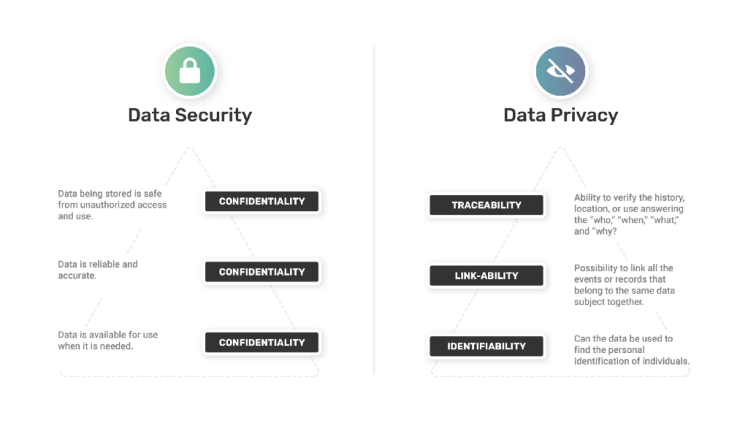
Task: Click the 'Data is reliable and accurate' text
Action: 98,270
